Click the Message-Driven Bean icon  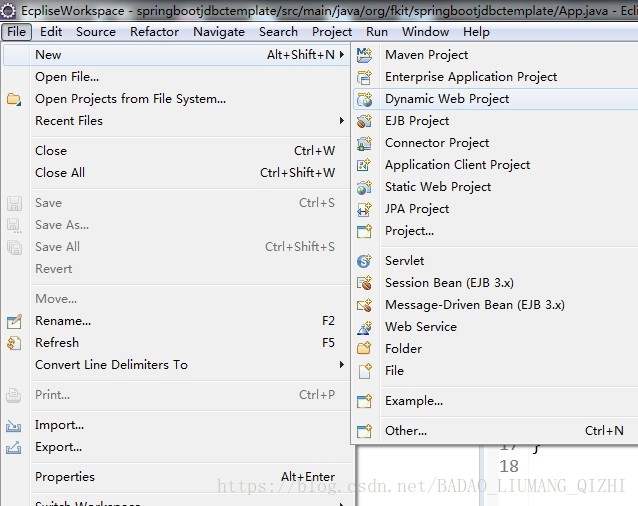(x=364, y=305)
